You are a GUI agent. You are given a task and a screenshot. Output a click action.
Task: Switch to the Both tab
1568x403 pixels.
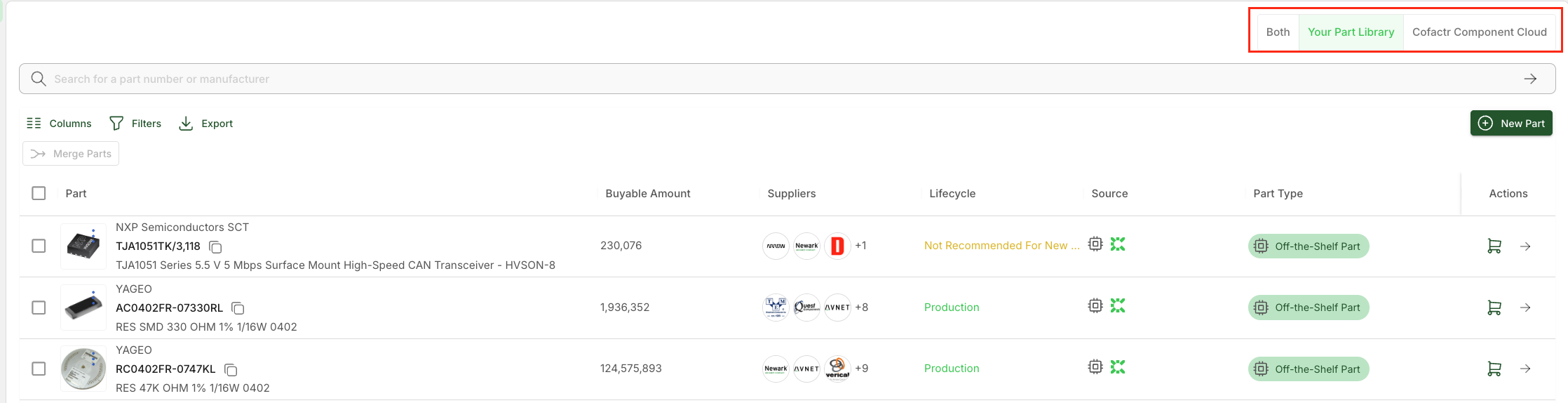[x=1278, y=32]
